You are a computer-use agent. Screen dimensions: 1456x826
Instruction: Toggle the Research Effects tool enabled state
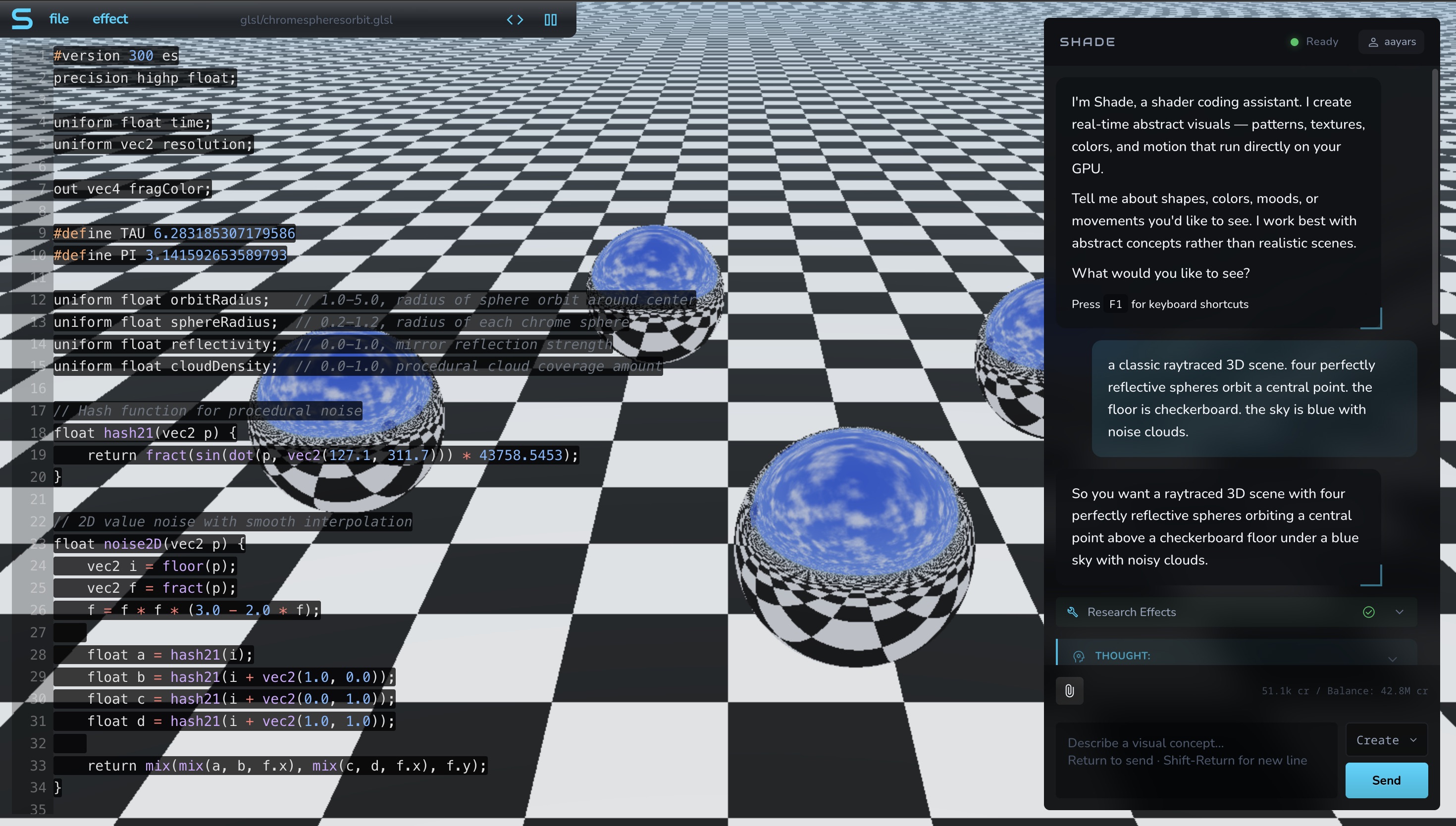tap(1369, 612)
